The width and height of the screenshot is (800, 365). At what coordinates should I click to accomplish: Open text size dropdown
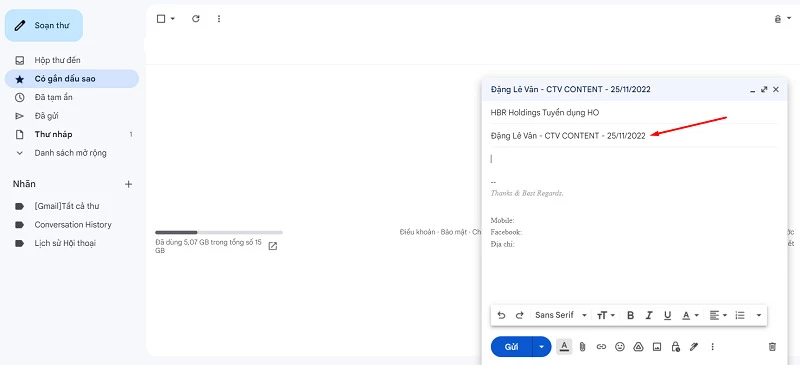point(606,315)
